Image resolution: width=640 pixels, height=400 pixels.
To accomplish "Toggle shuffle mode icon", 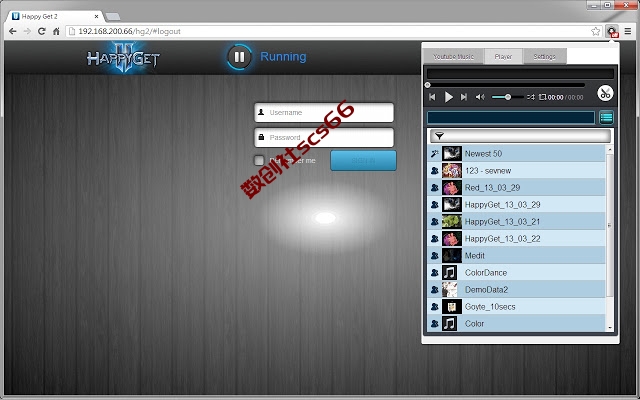I will 530,97.
